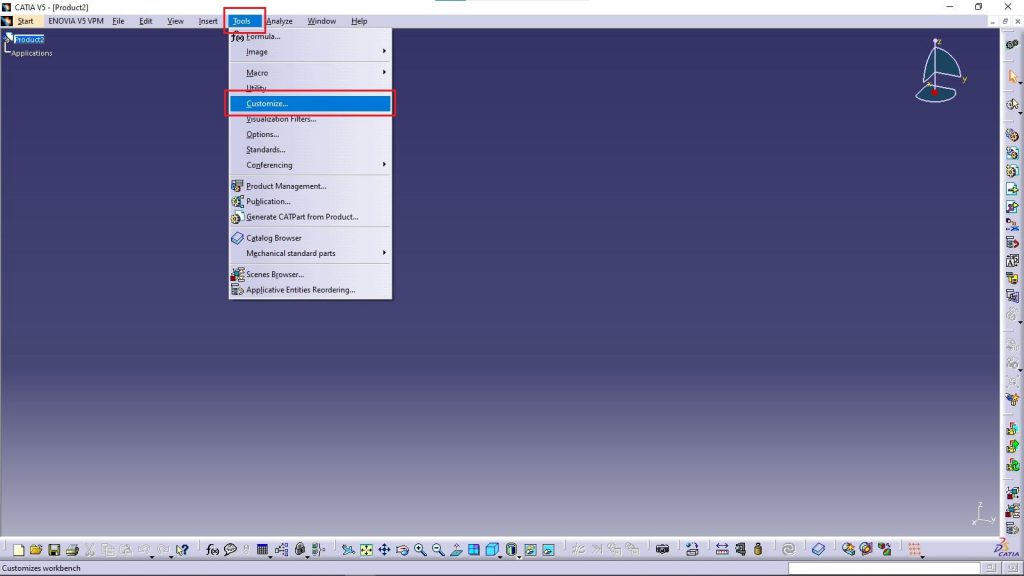Viewport: 1024px width, 576px height.
Task: Click the Create Multi-View icon
Action: coord(474,550)
